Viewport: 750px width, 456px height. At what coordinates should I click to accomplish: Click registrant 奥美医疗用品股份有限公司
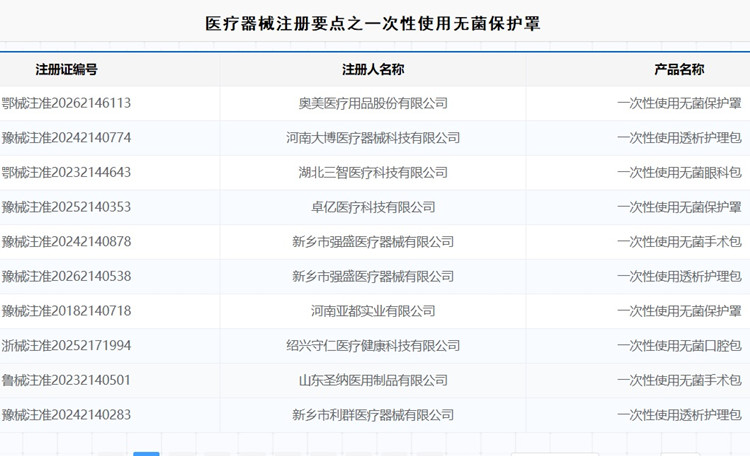point(373,103)
